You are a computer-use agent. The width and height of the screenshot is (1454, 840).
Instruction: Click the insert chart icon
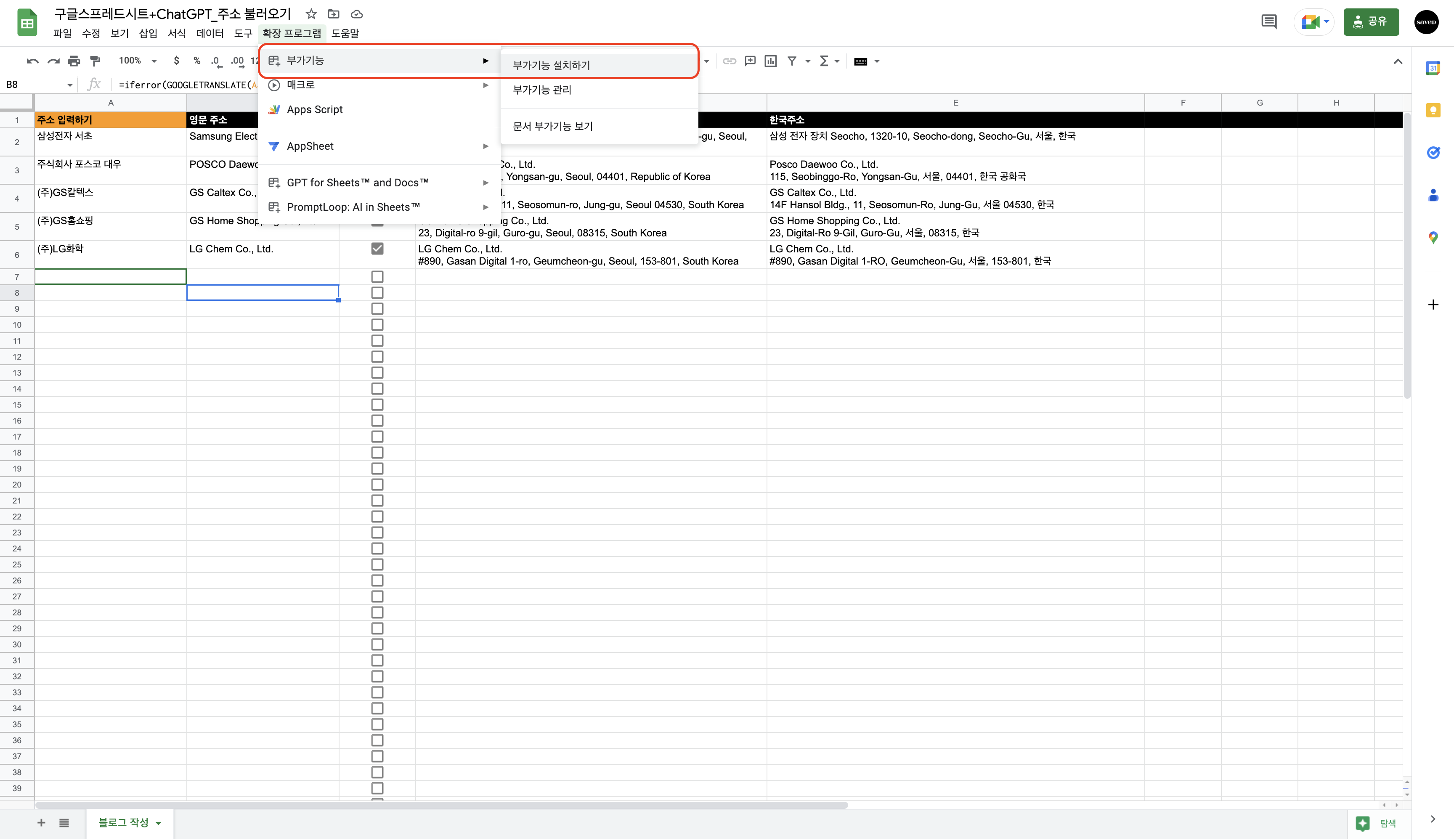click(x=770, y=61)
